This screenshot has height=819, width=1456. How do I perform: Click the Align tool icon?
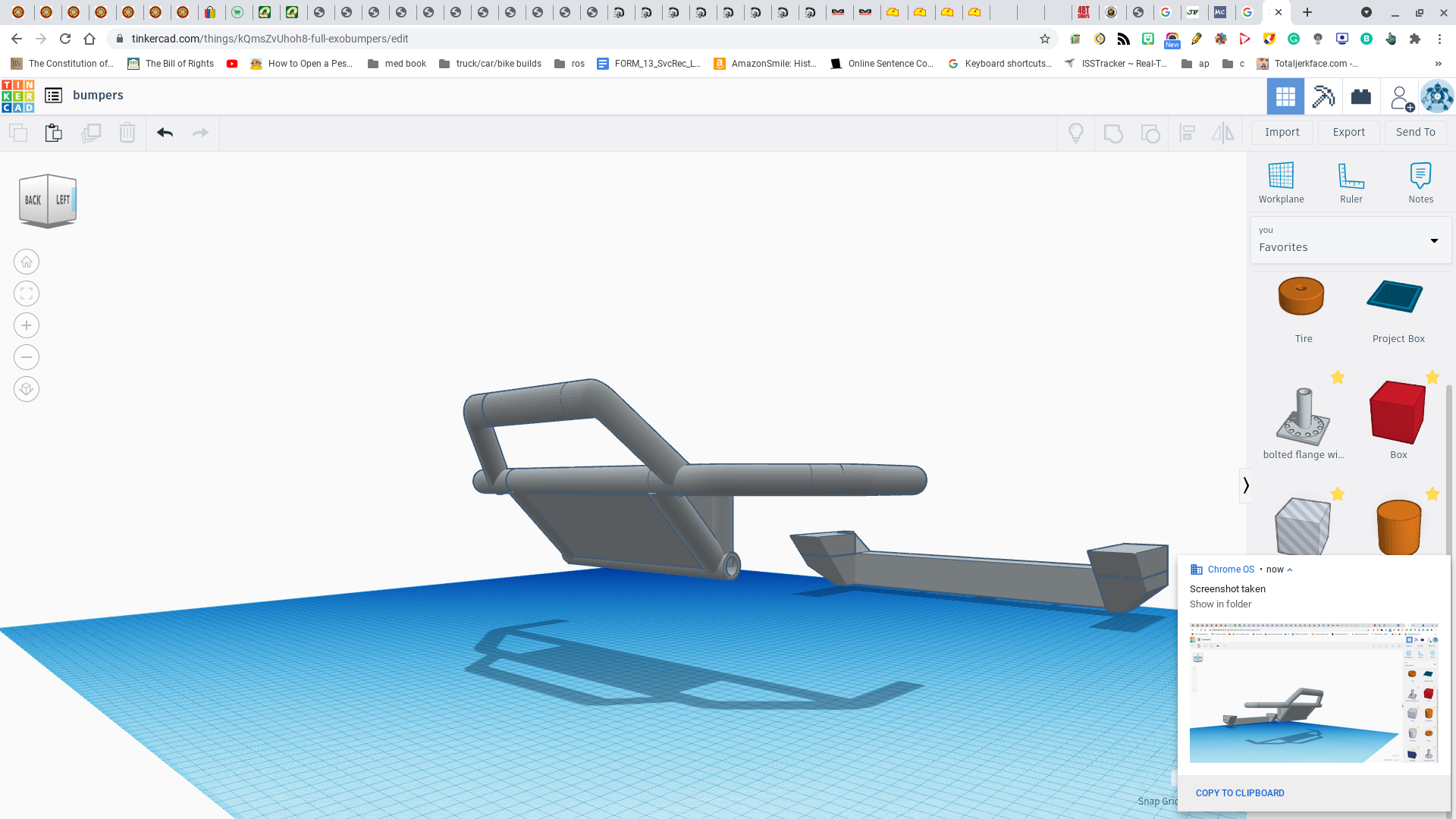[x=1188, y=133]
